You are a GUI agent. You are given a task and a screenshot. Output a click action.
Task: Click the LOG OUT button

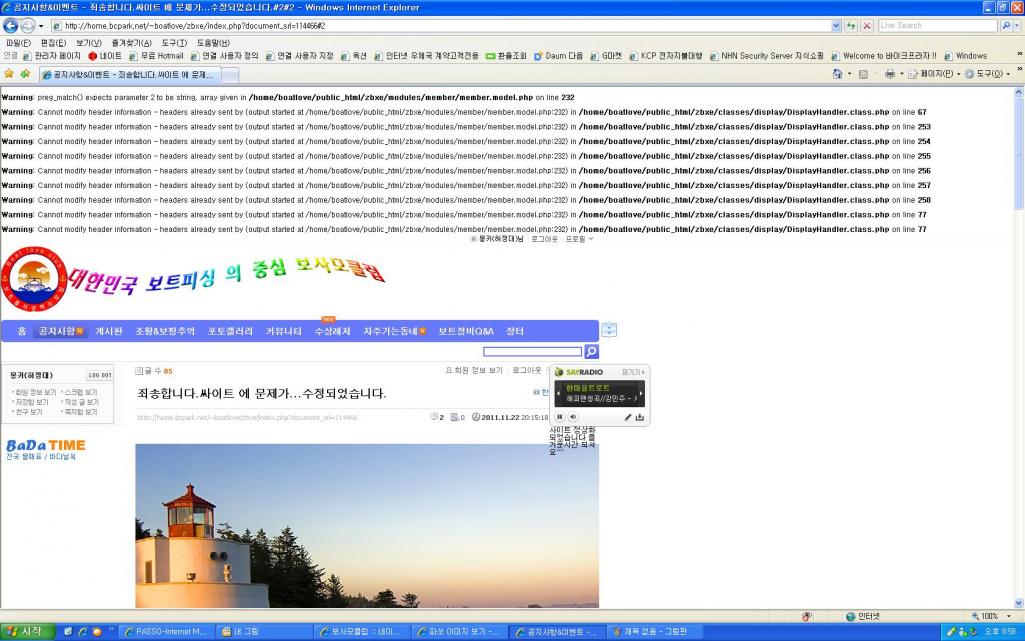(100, 375)
